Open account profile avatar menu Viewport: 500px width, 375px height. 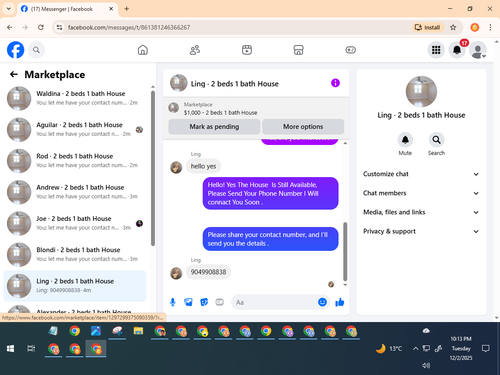[x=478, y=50]
